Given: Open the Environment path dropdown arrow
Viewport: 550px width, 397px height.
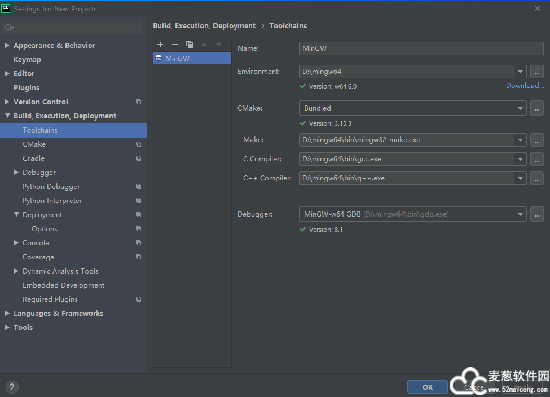Looking at the screenshot, I should coord(520,72).
